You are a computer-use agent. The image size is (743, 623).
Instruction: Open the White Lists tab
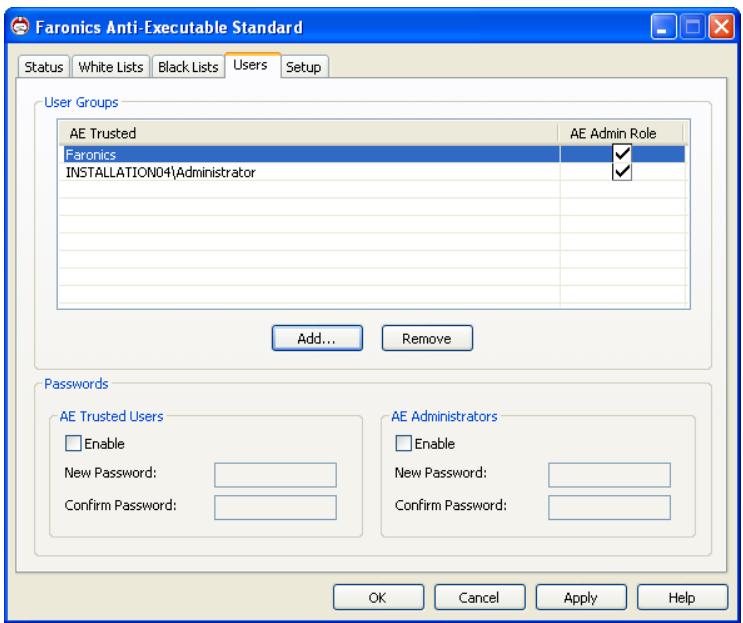pos(111,67)
